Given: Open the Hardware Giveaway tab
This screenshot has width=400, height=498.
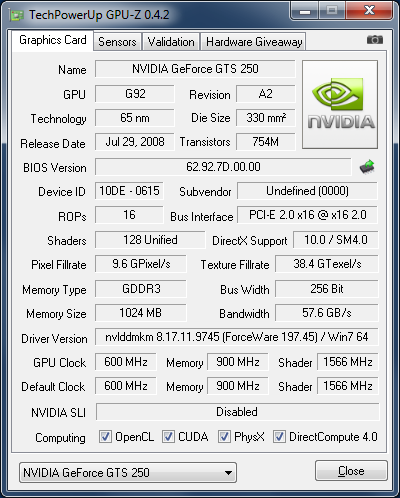Looking at the screenshot, I should (254, 42).
